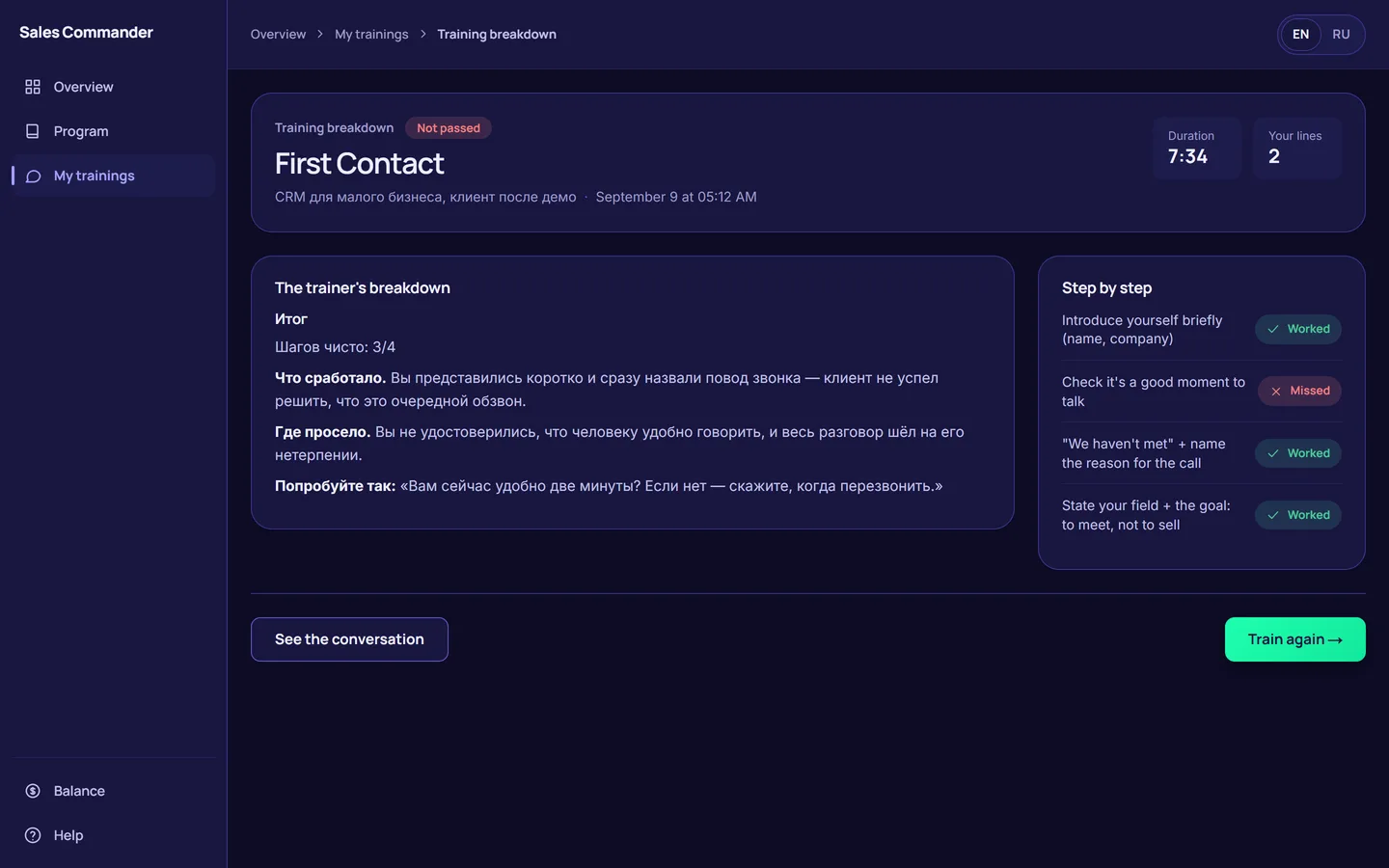The height and width of the screenshot is (868, 1389).
Task: Click the checkmark icon beside 'We haven't met' step
Action: [x=1273, y=453]
